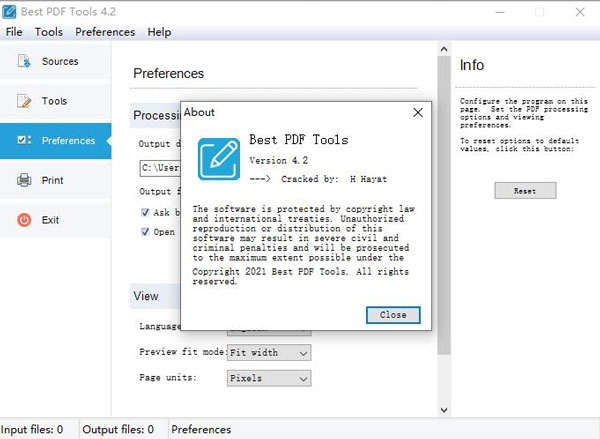Viewport: 600px width, 439px height.
Task: Click the Print printer sidebar icon
Action: click(x=24, y=180)
